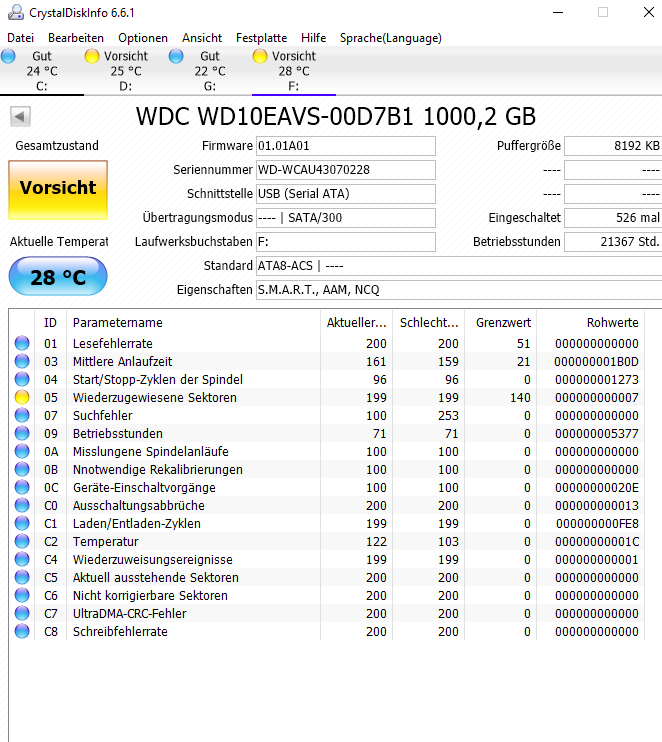This screenshot has width=662, height=742.
Task: Close the CrystalDiskInfo window
Action: pyautogui.click(x=649, y=12)
